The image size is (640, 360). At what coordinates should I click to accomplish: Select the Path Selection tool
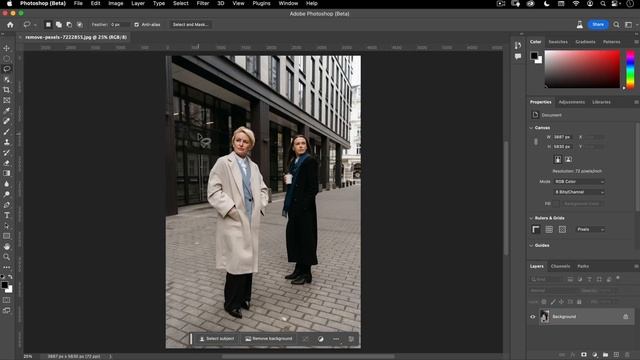point(7,225)
